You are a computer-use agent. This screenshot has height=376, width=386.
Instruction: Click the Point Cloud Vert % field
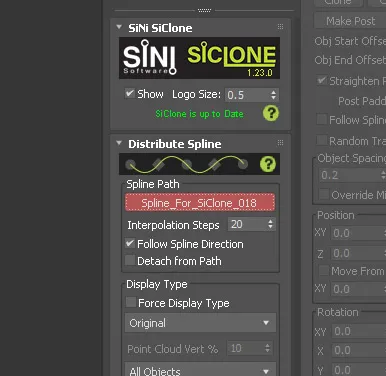[245, 349]
